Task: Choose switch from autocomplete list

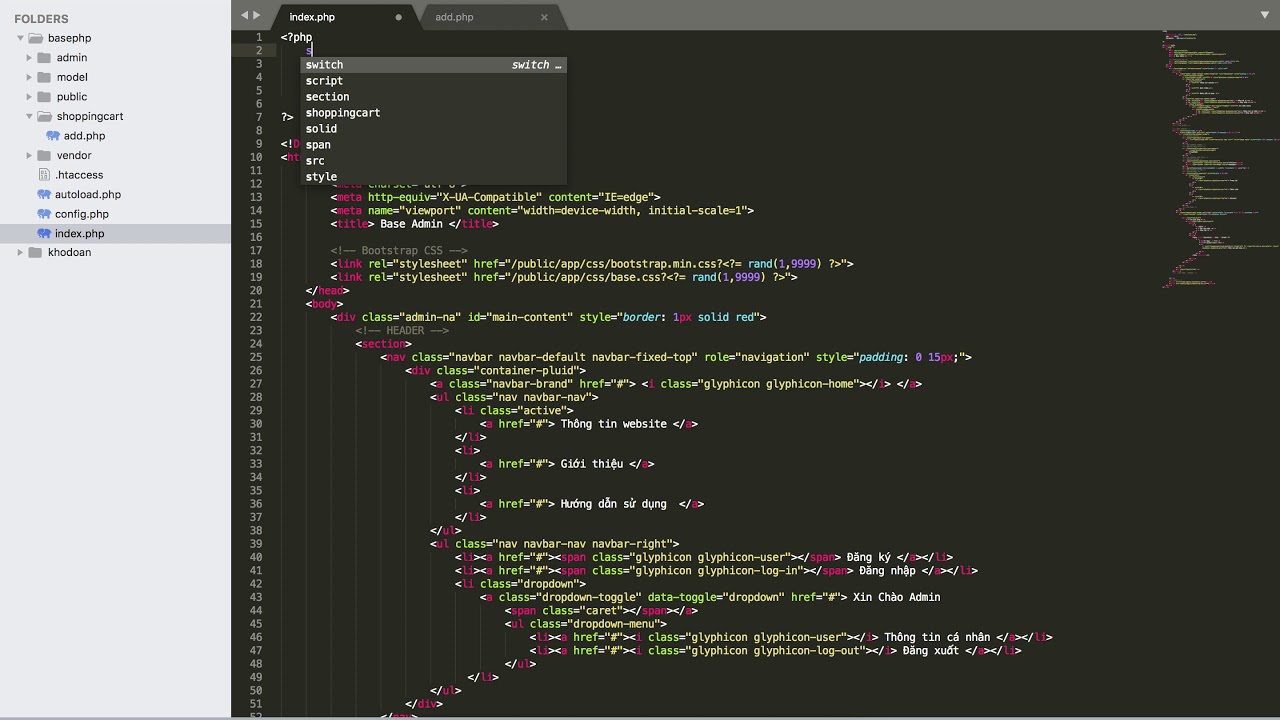Action: click(434, 65)
